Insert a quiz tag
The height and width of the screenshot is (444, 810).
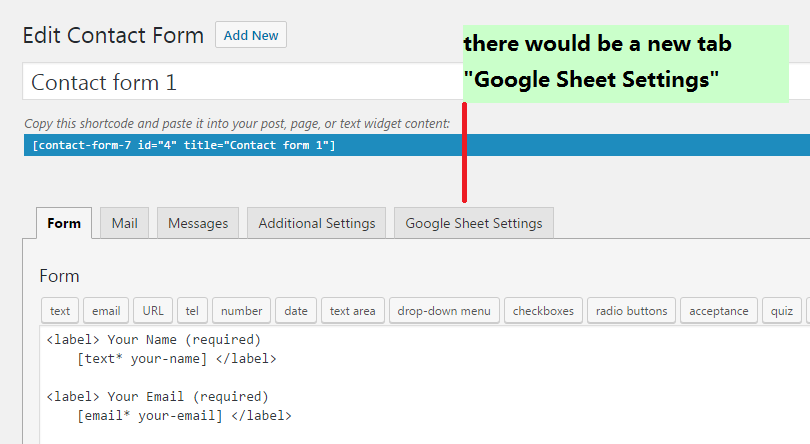pos(781,311)
